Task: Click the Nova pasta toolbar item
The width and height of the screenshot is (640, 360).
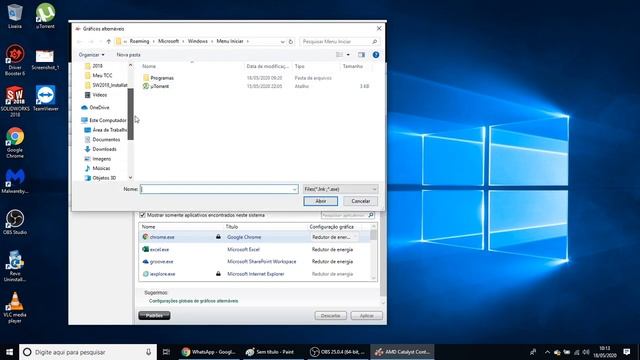Action: pyautogui.click(x=129, y=55)
